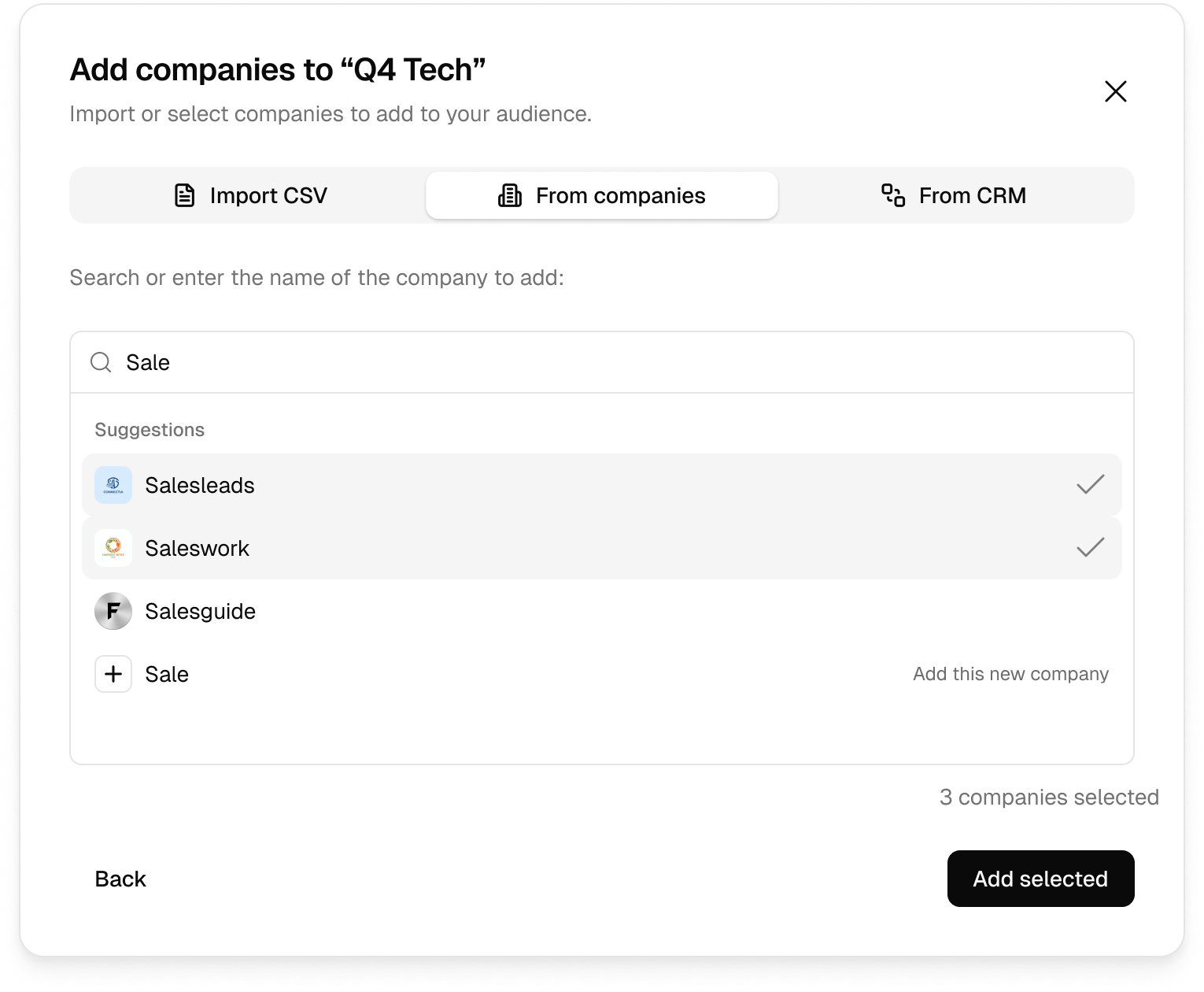Click the From companies building icon
This screenshot has width=1204, height=992.
510,195
